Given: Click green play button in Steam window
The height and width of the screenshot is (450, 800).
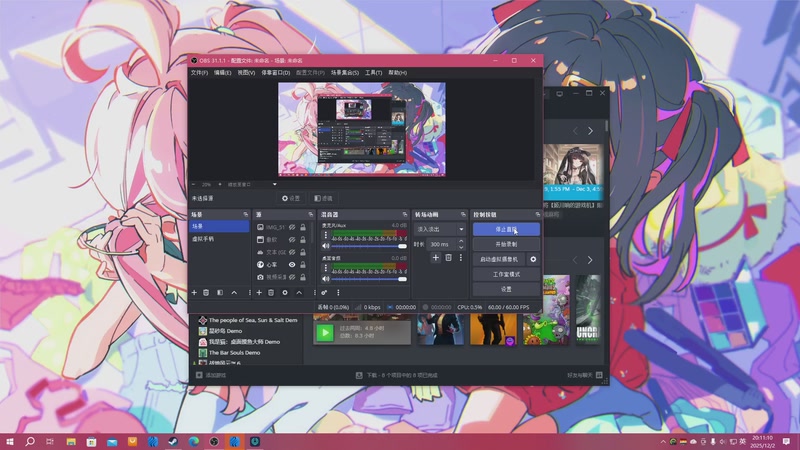Looking at the screenshot, I should click(x=325, y=333).
